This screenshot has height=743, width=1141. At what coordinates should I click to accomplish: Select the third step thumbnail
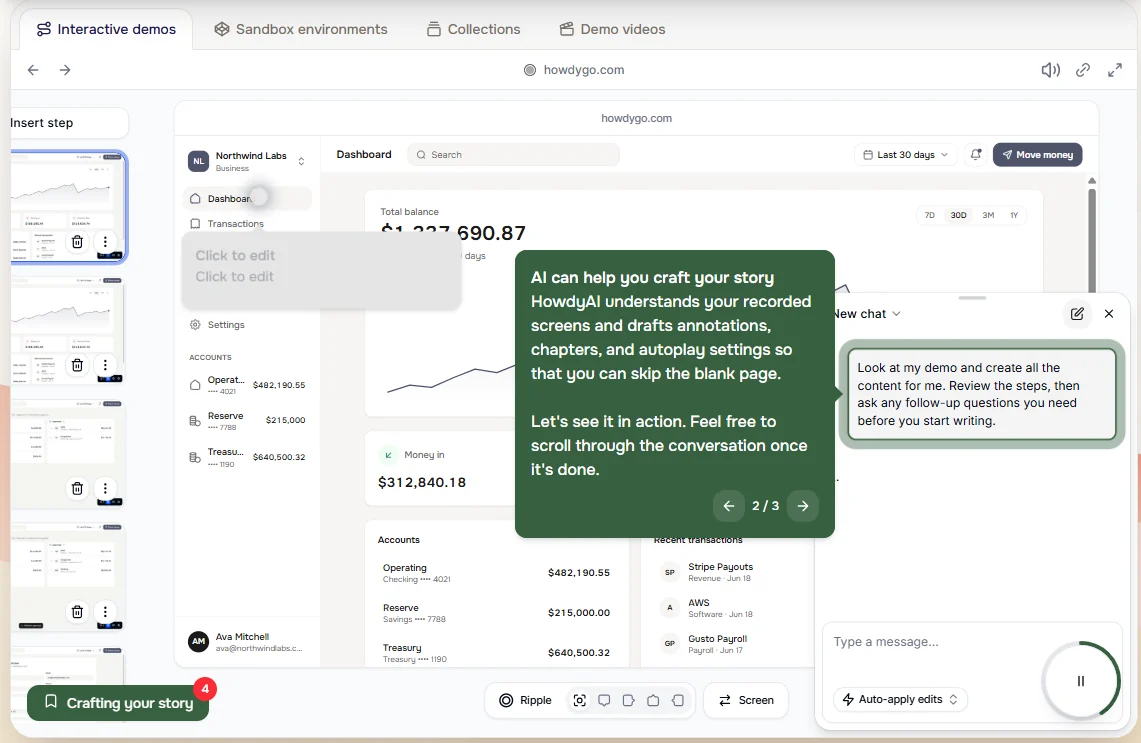point(67,453)
